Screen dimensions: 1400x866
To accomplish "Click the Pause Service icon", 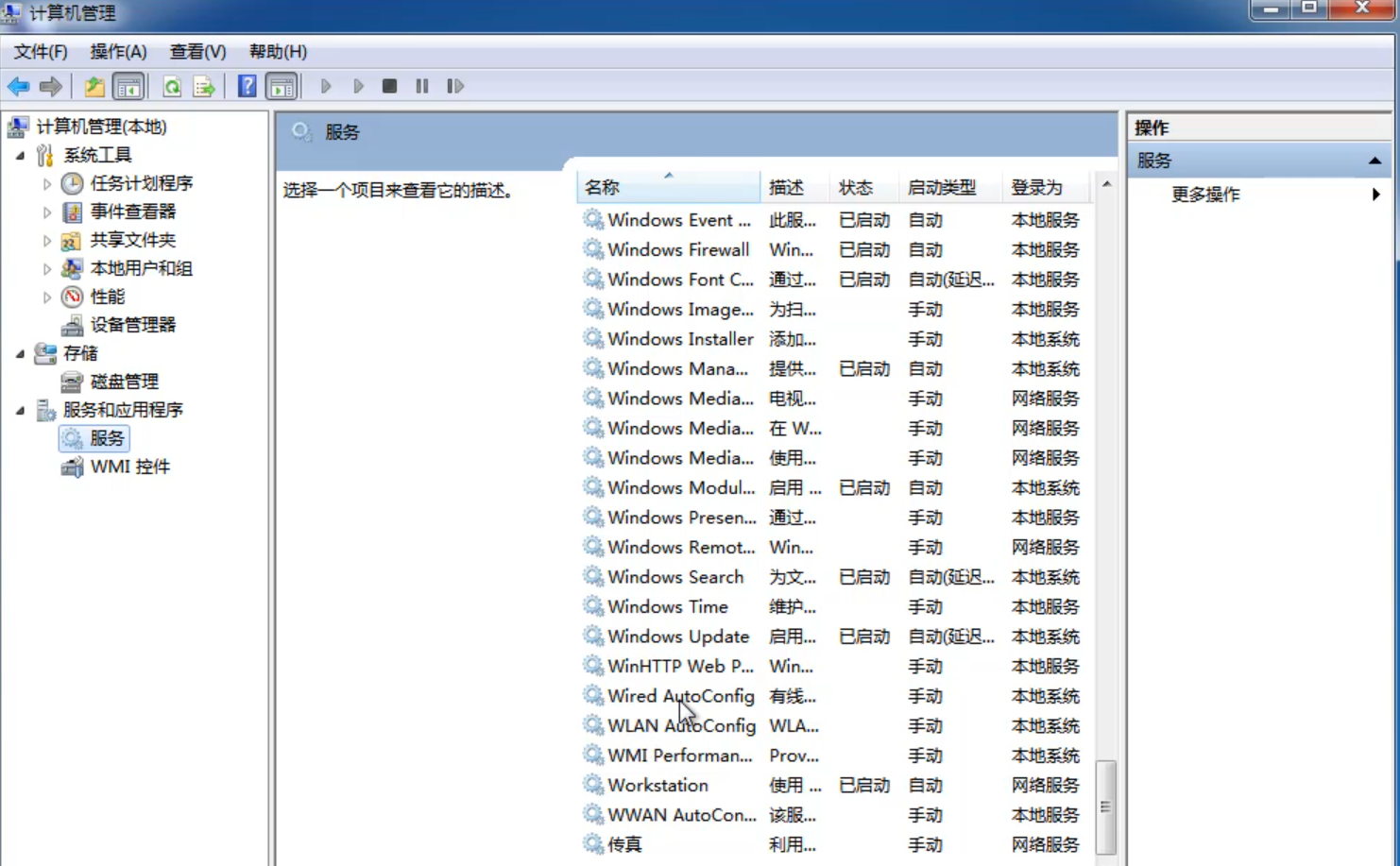I will pyautogui.click(x=422, y=87).
